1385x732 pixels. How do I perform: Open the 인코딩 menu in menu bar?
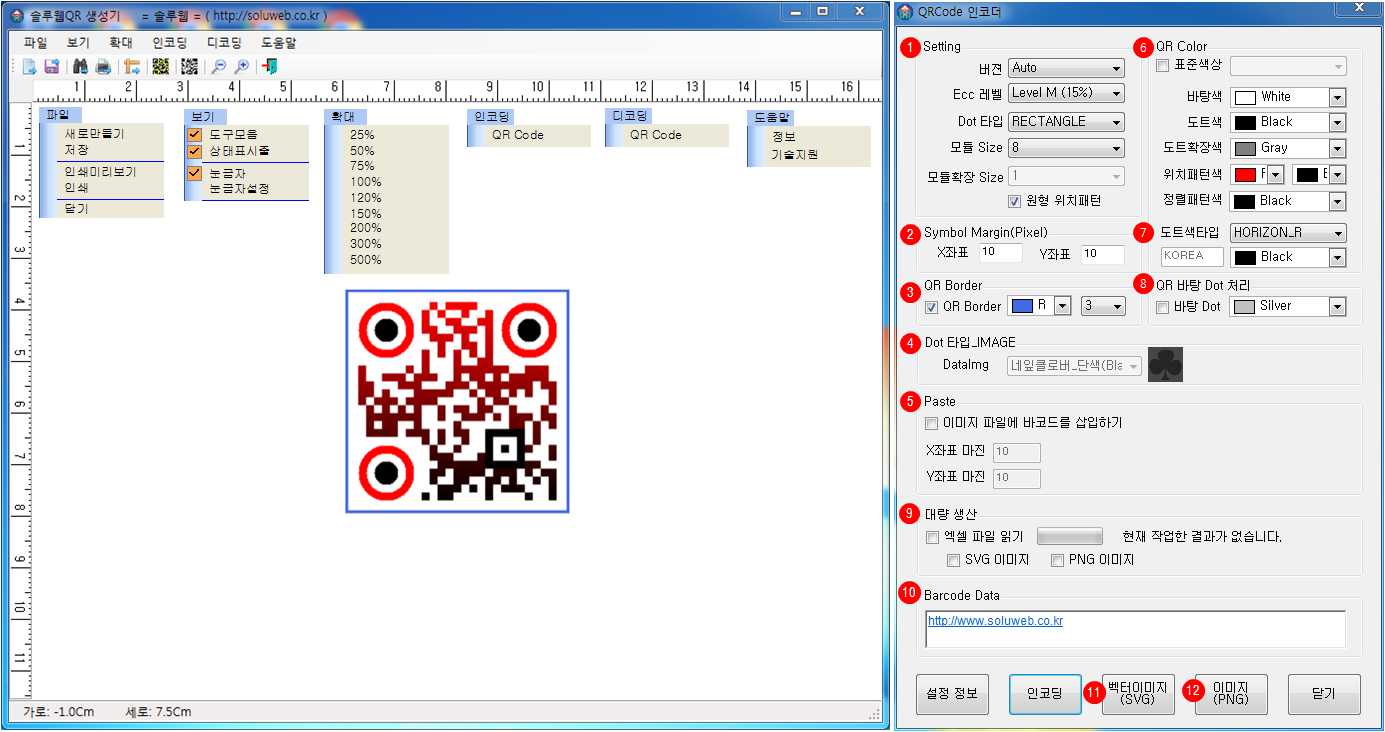point(170,43)
